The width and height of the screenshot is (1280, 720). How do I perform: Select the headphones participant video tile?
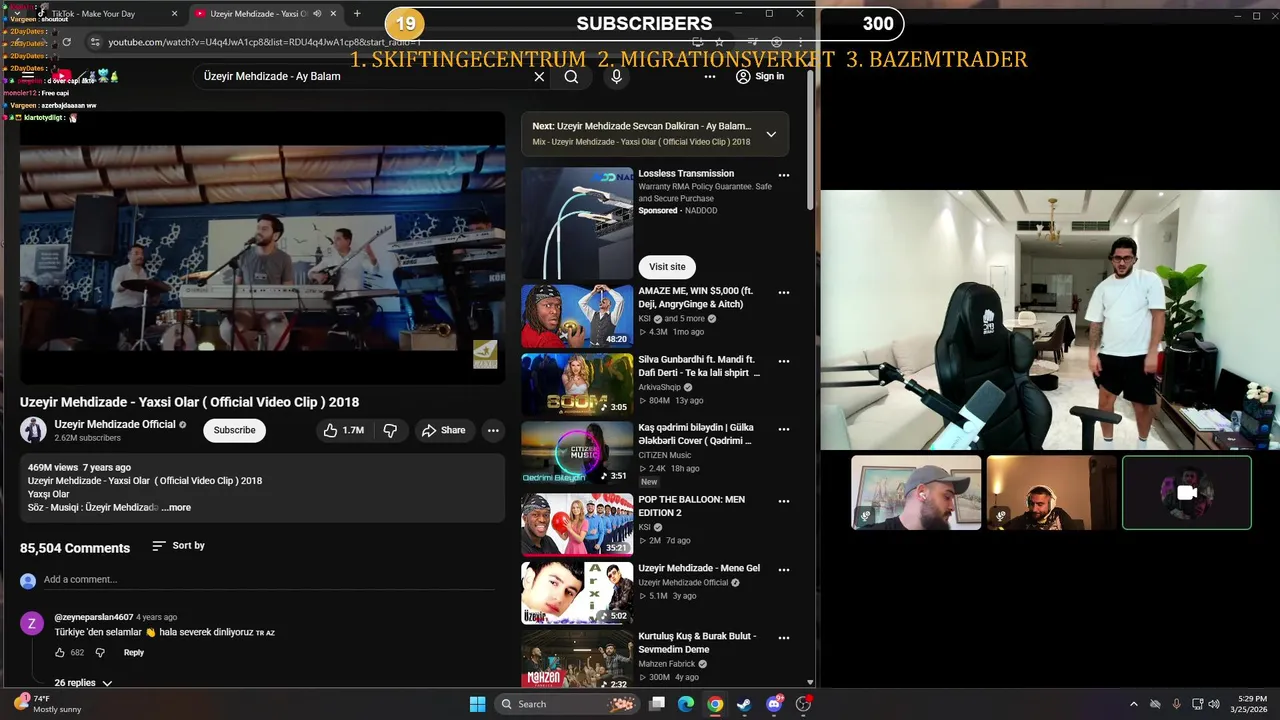1051,493
